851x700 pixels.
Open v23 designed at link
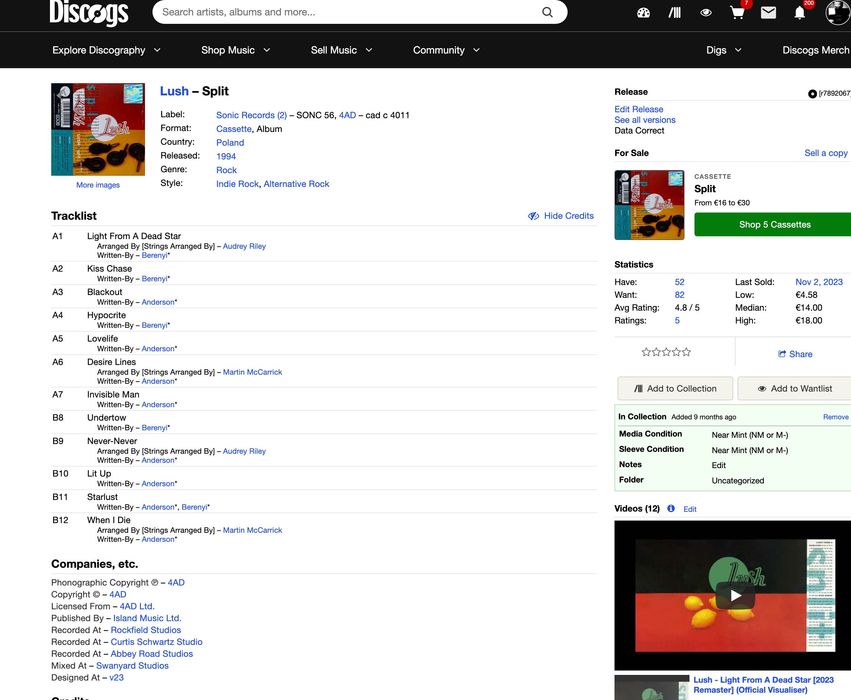(x=116, y=678)
